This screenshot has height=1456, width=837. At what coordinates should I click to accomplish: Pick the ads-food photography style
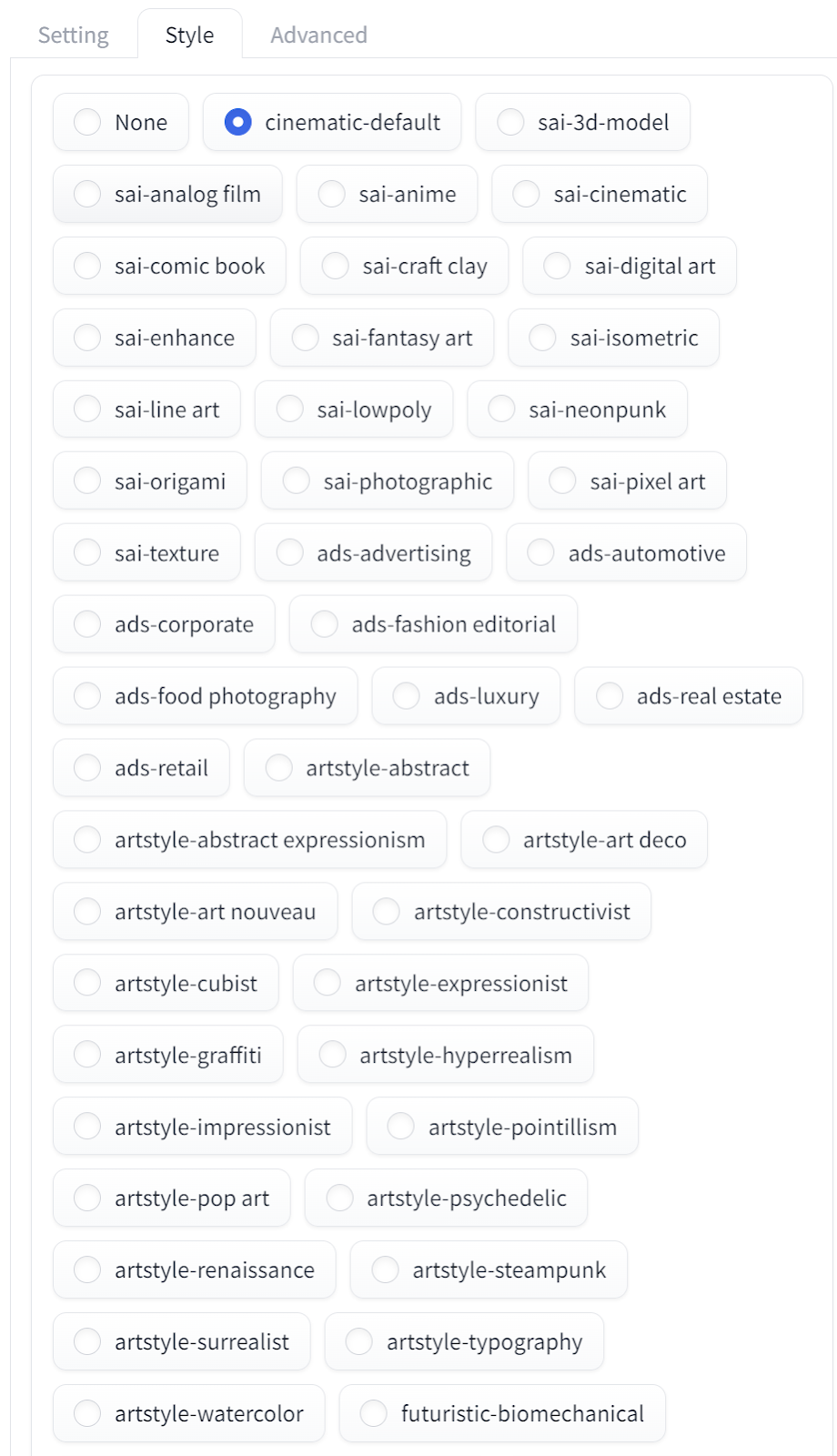pyautogui.click(x=87, y=696)
